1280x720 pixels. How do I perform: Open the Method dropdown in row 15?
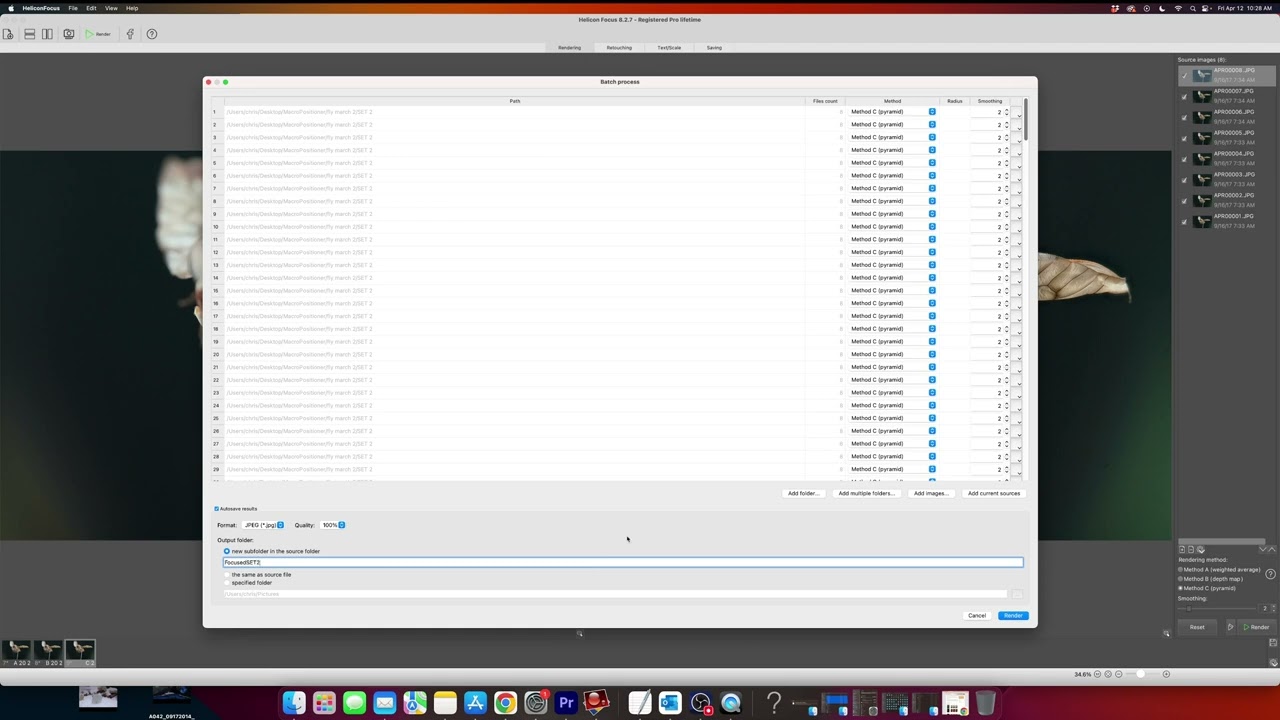(x=893, y=291)
